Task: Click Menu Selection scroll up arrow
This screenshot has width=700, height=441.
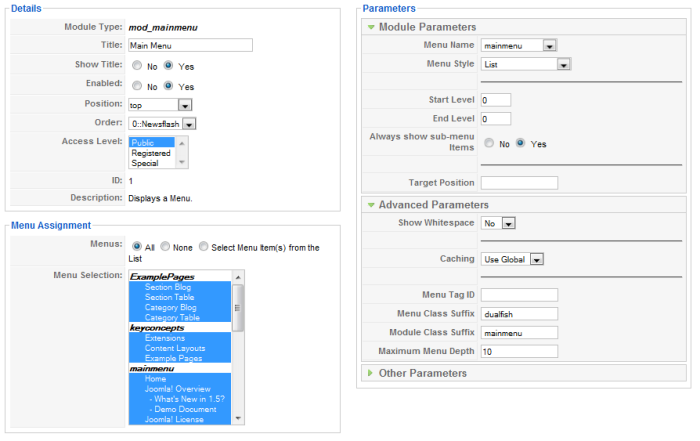Action: (238, 277)
